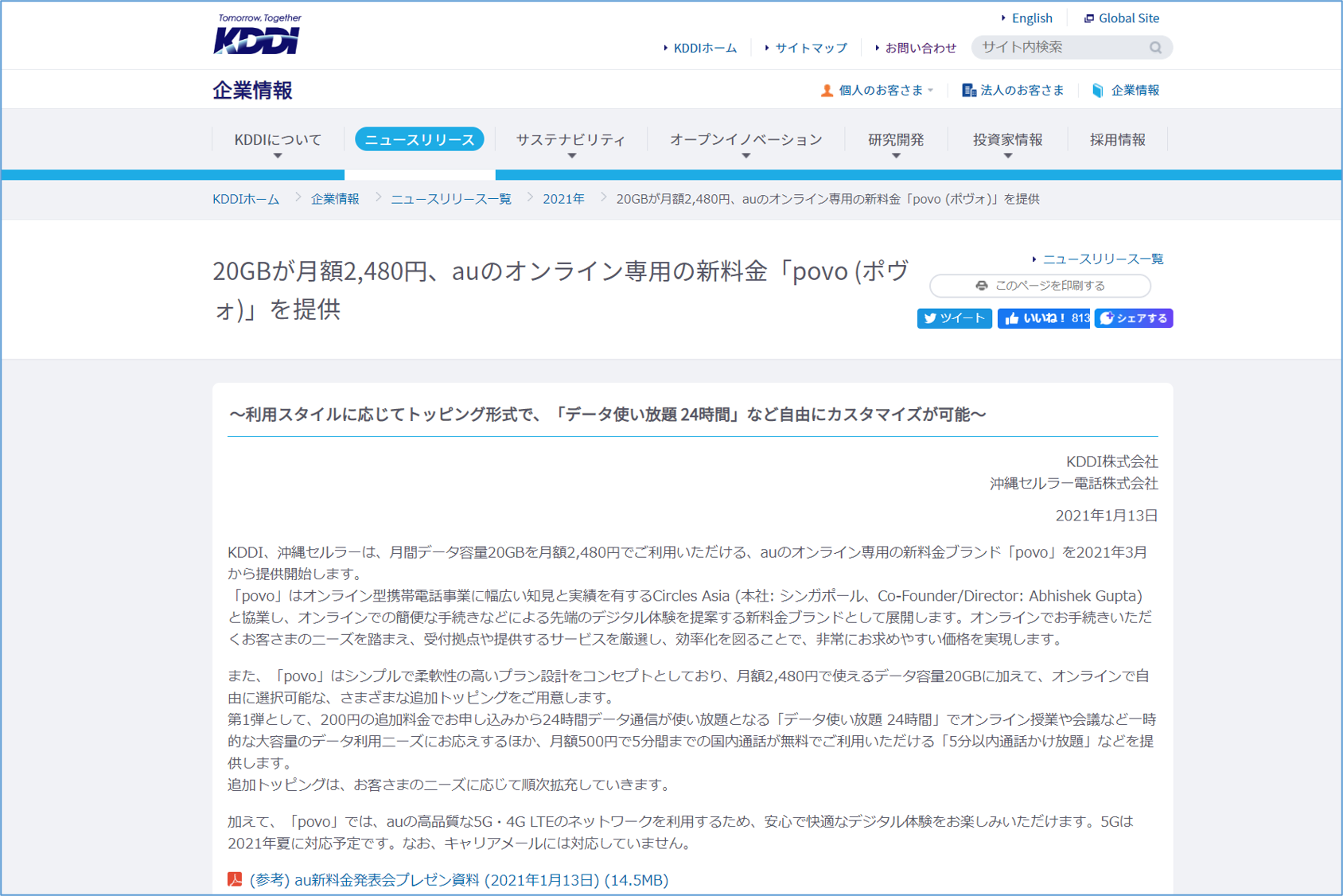Click the シェアする button
The height and width of the screenshot is (896, 1343).
point(1133,318)
